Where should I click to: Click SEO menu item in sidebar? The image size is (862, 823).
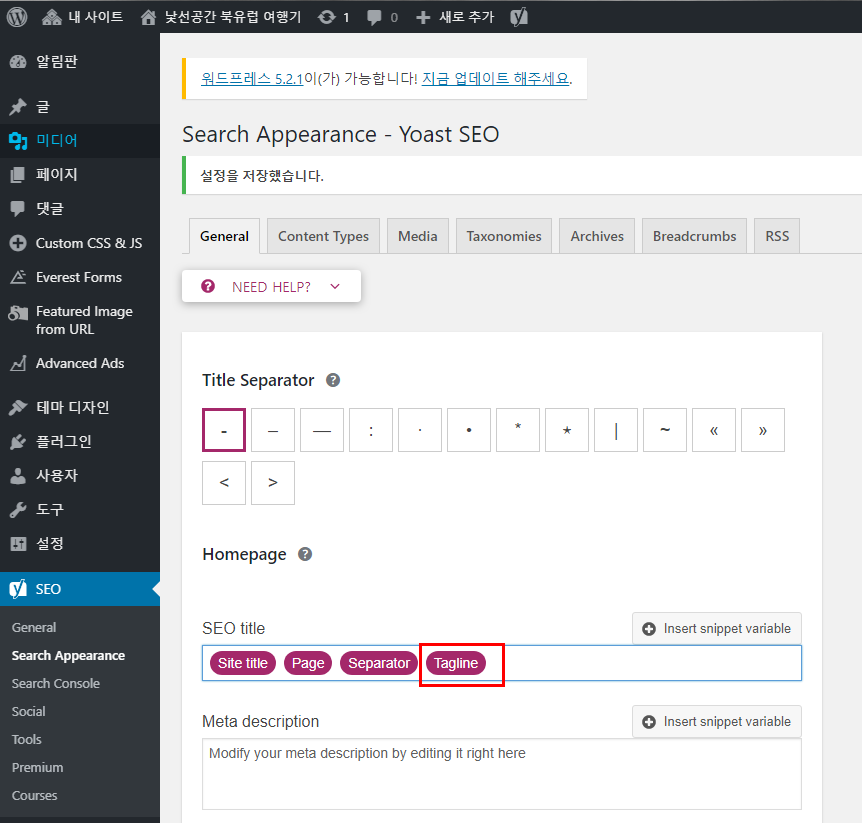80,589
